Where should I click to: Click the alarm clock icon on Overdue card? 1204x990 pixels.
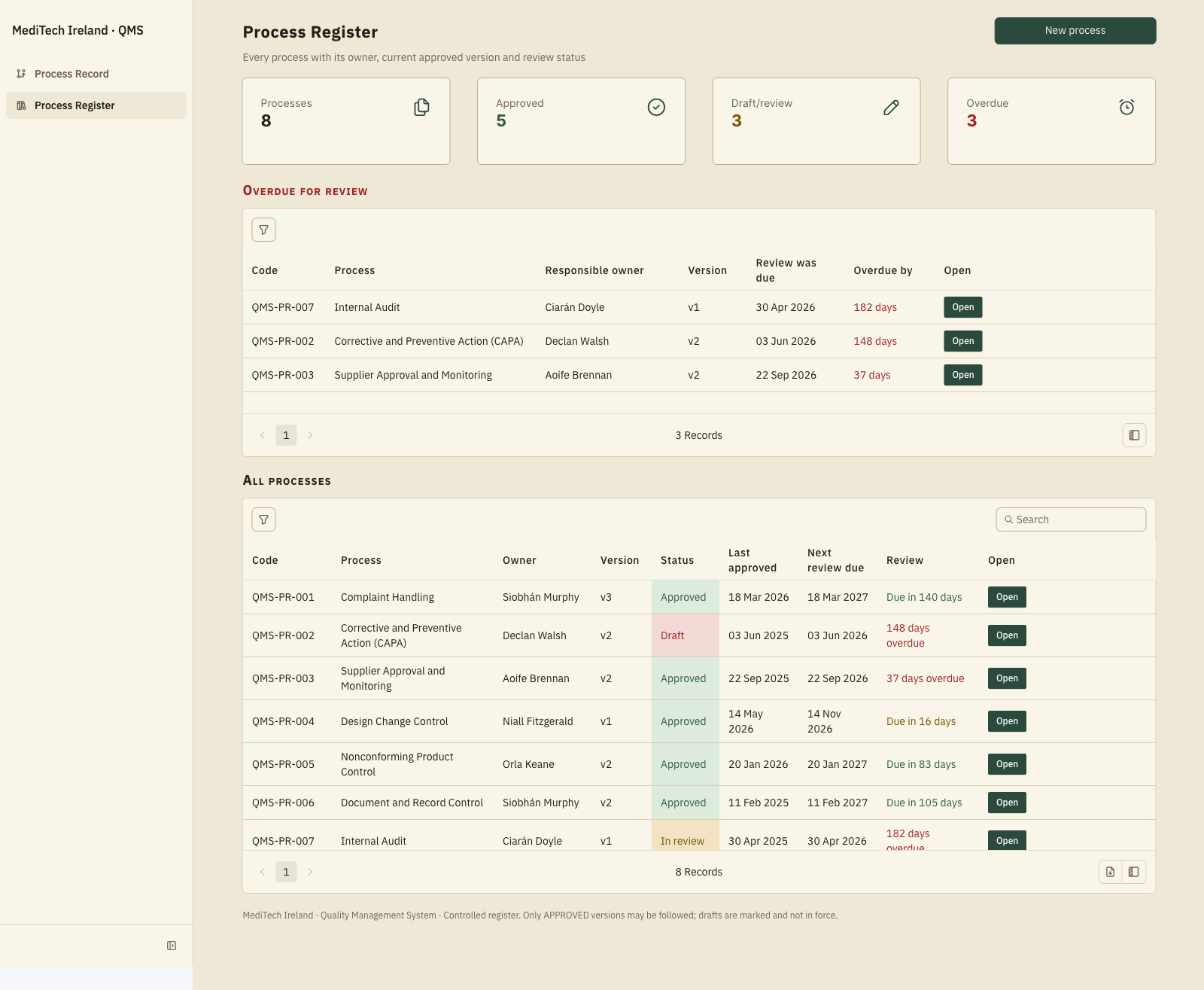[x=1126, y=108]
